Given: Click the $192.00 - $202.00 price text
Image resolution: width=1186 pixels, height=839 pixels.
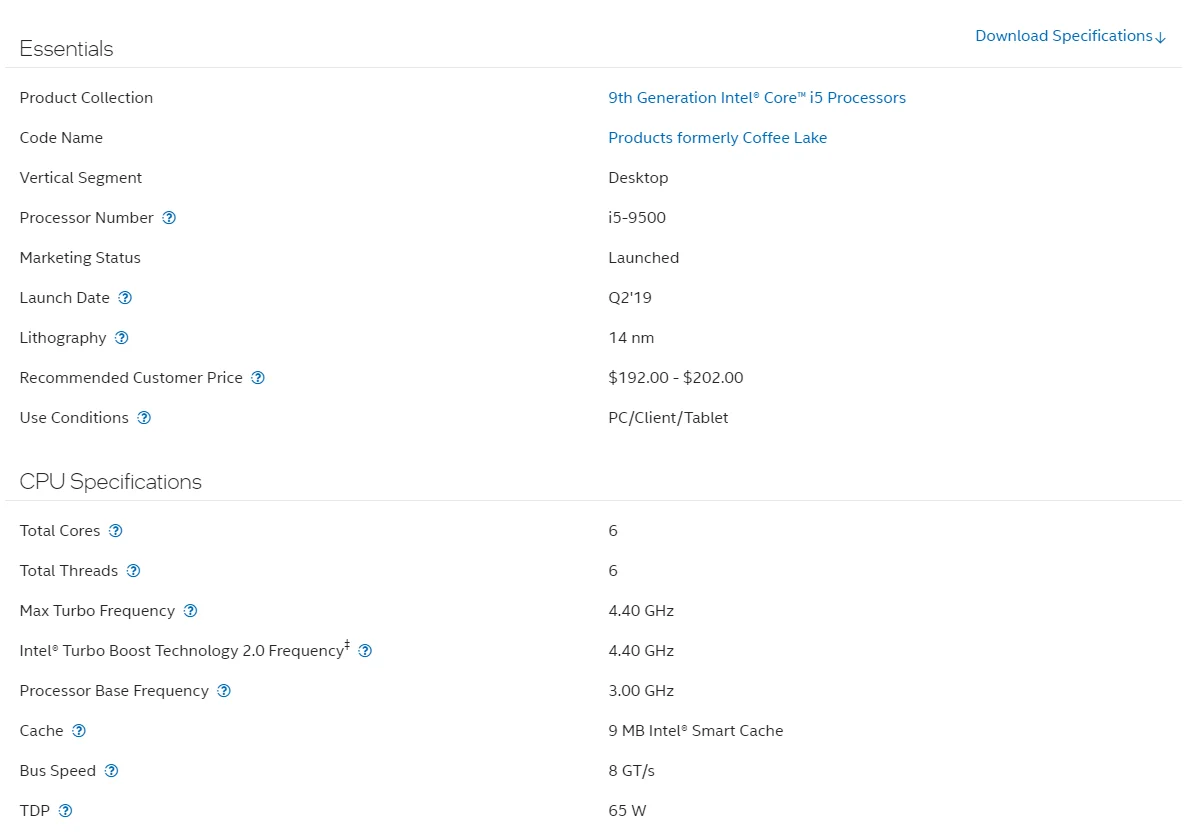Looking at the screenshot, I should [675, 378].
